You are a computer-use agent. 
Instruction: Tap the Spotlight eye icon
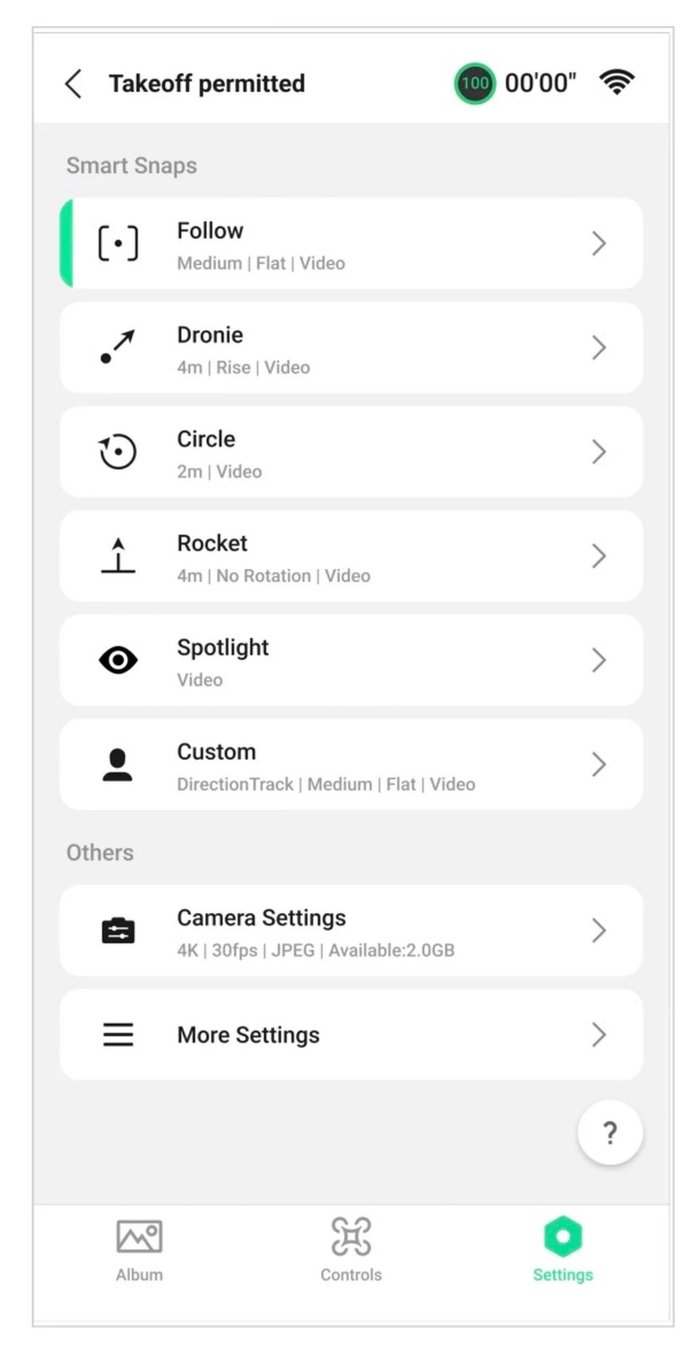(x=118, y=660)
